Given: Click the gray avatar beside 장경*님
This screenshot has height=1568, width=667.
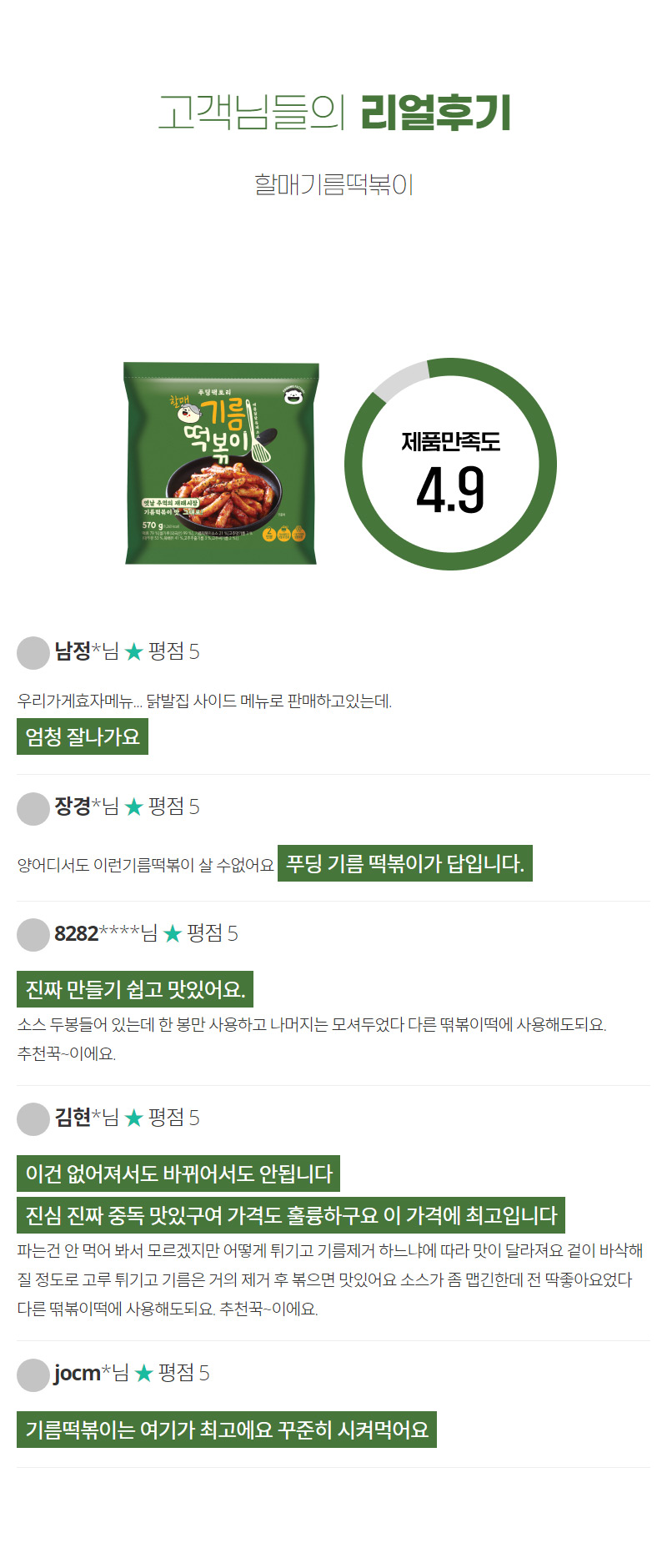Looking at the screenshot, I should 33,808.
